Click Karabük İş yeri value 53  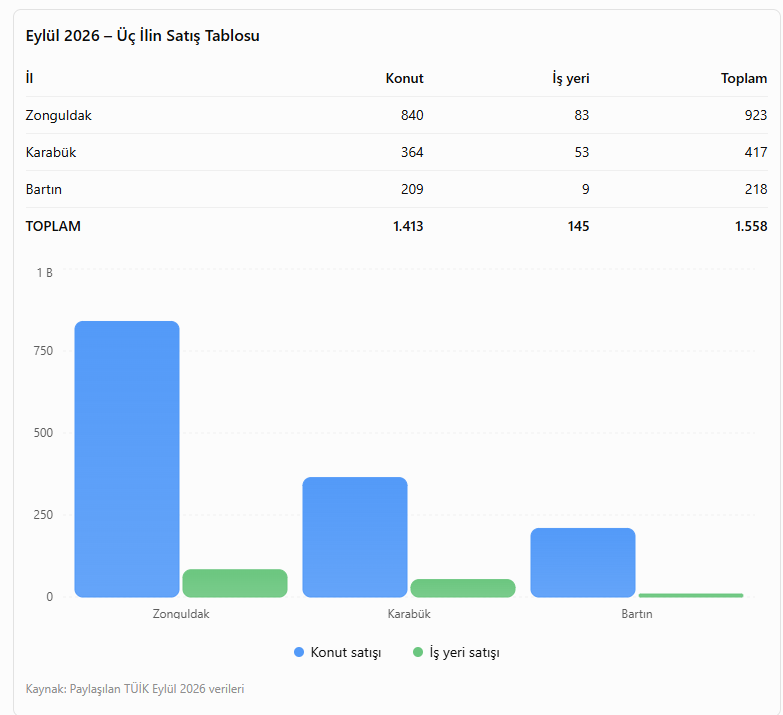coord(582,152)
